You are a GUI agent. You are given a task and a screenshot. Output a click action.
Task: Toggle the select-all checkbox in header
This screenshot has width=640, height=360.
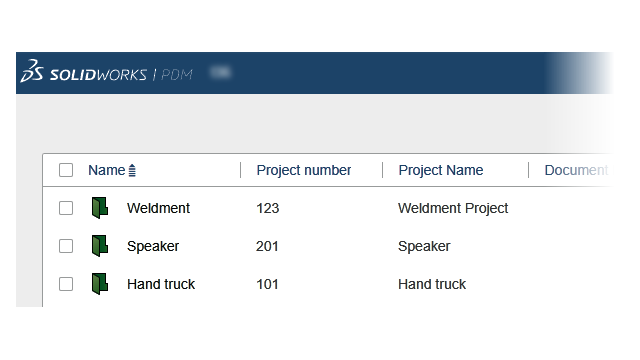(x=66, y=170)
